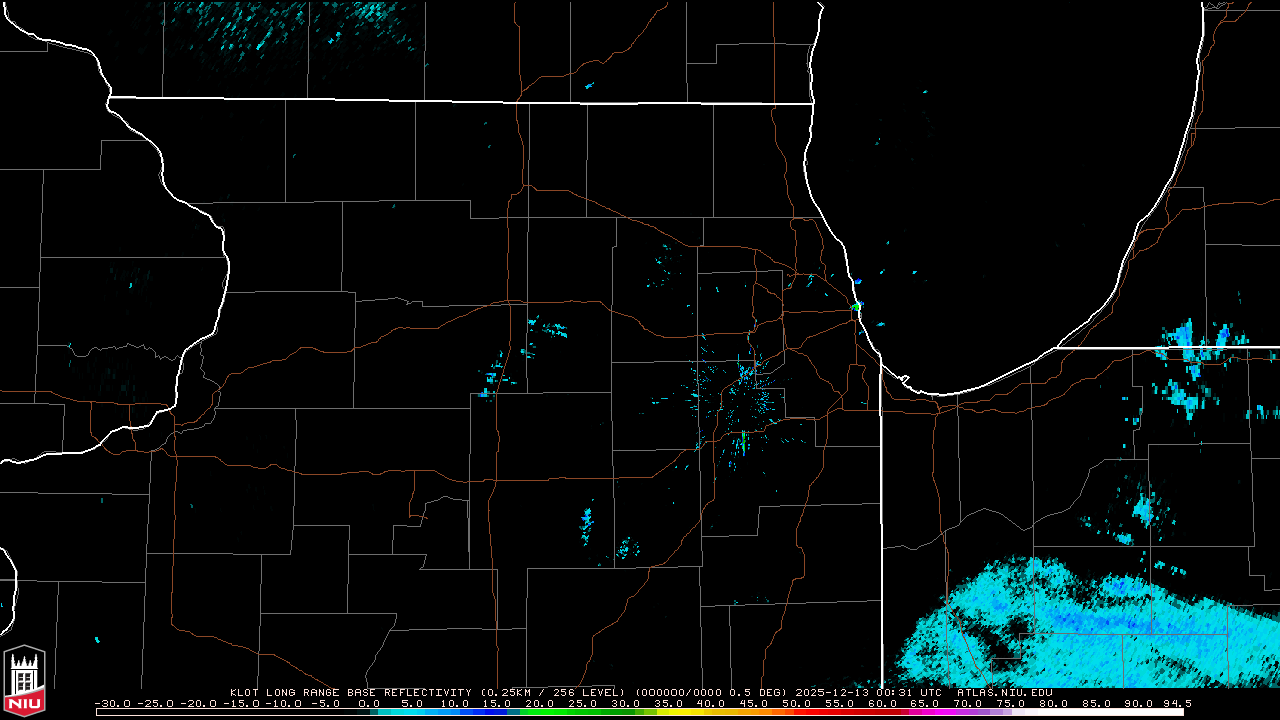Click the date '2025-12-13' in the caption

pos(832,692)
